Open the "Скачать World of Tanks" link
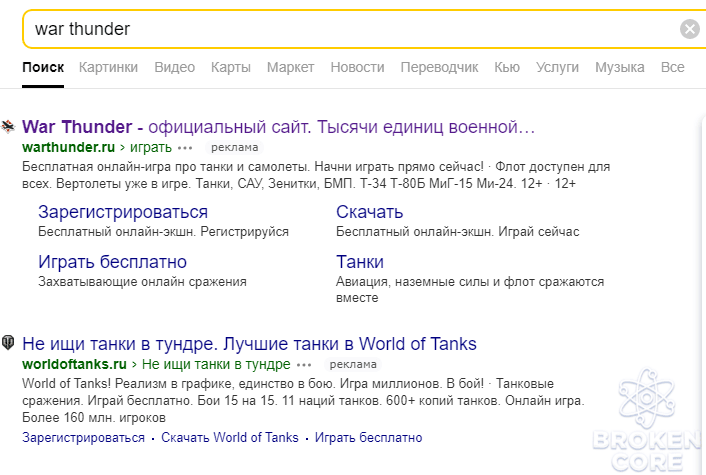 (230, 438)
